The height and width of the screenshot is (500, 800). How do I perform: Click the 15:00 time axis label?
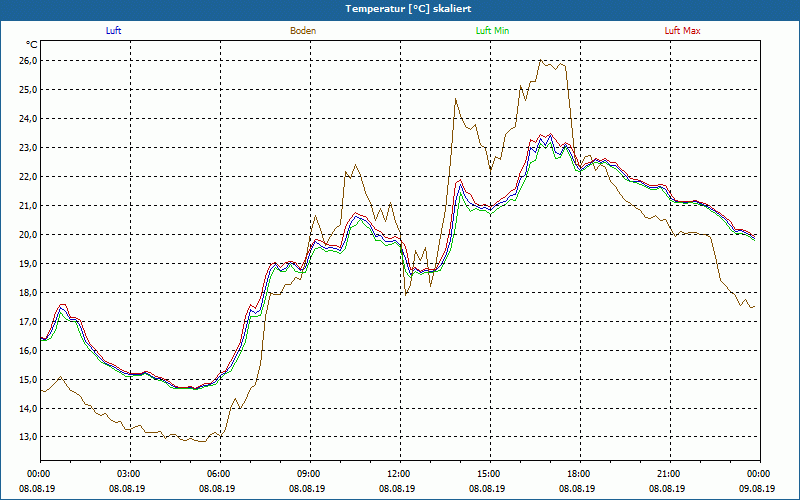point(490,474)
